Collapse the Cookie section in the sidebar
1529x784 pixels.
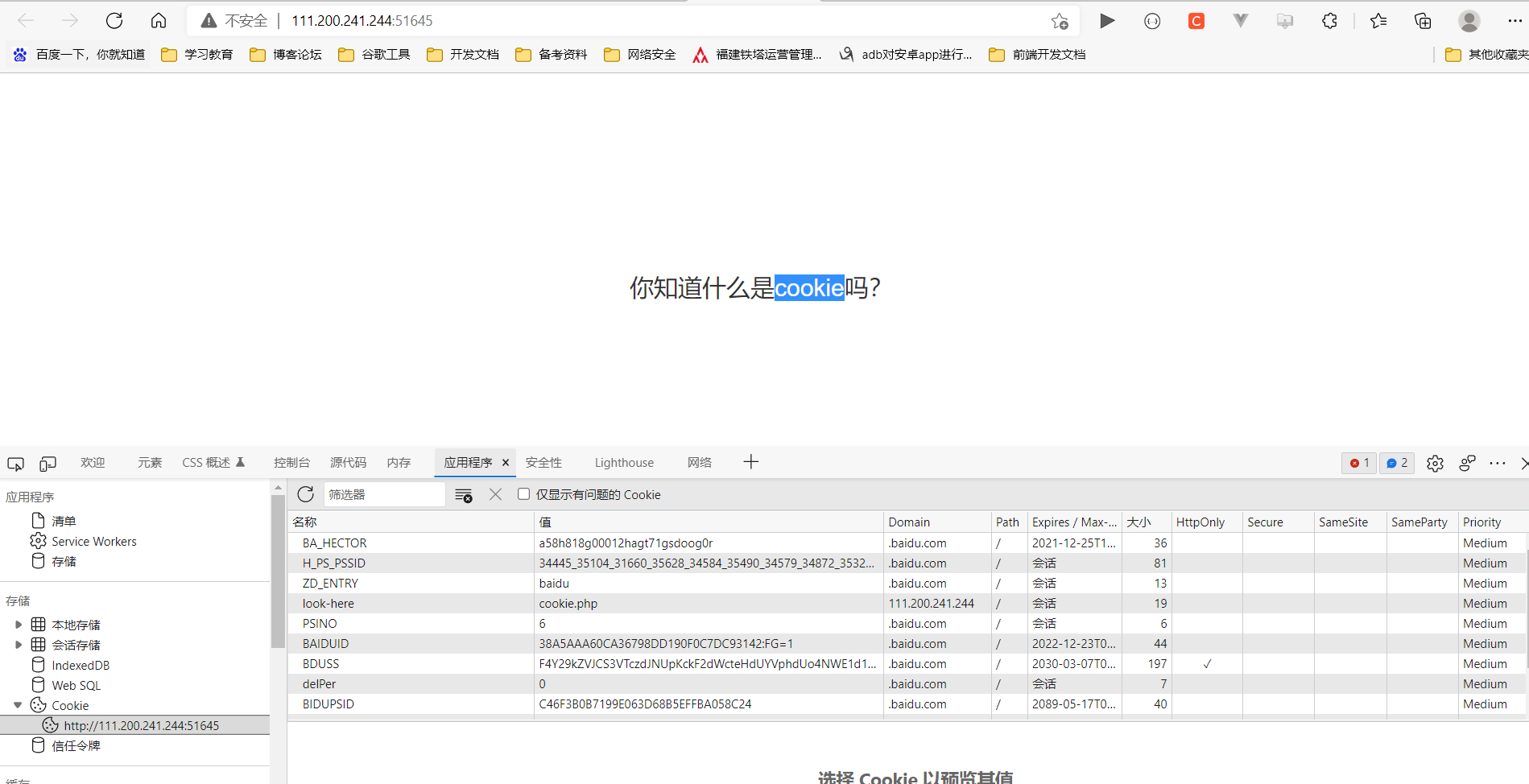click(17, 704)
